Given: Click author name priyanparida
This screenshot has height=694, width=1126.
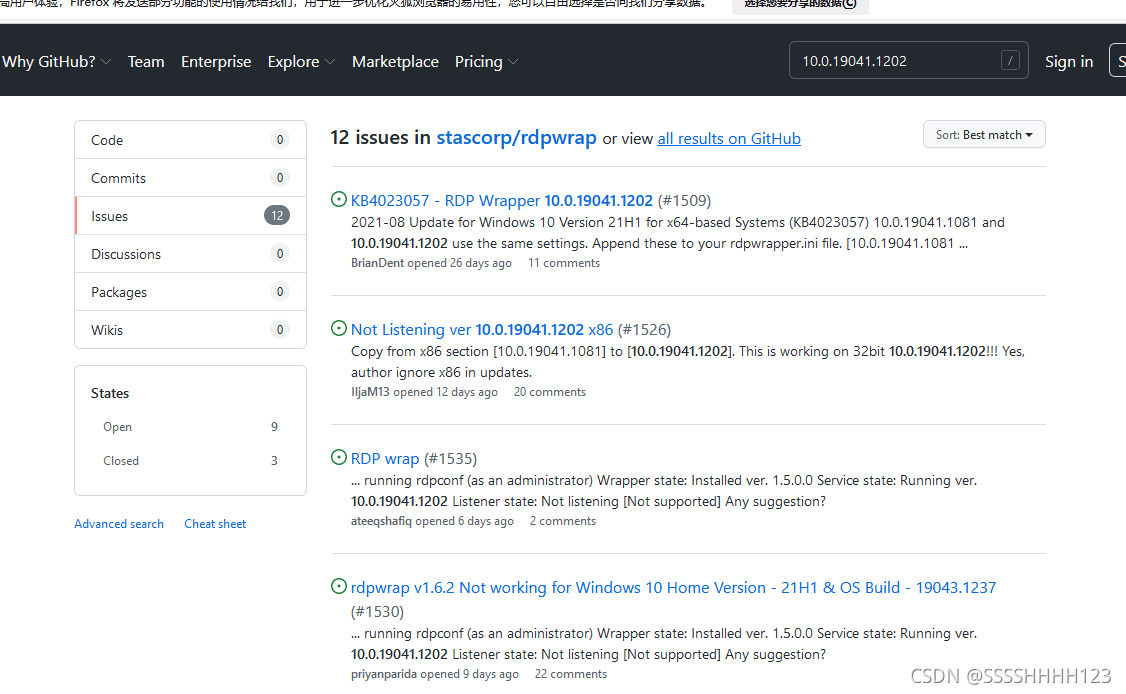Looking at the screenshot, I should 383,674.
